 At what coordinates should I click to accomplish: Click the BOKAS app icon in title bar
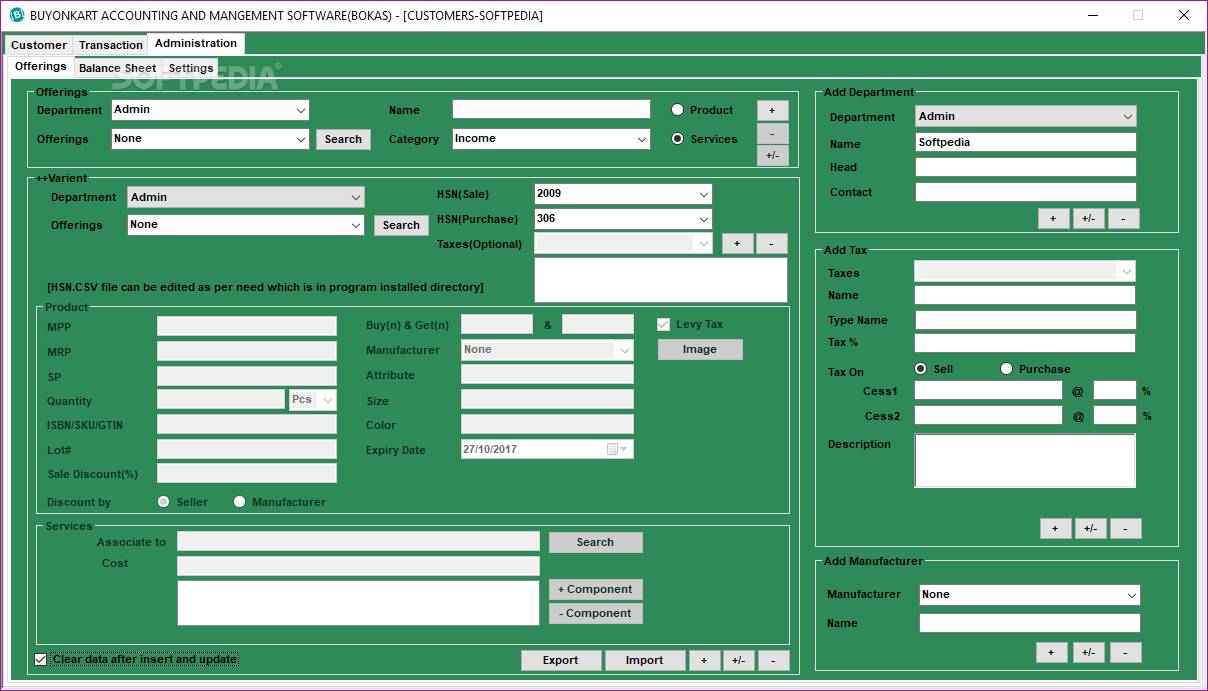click(x=16, y=15)
